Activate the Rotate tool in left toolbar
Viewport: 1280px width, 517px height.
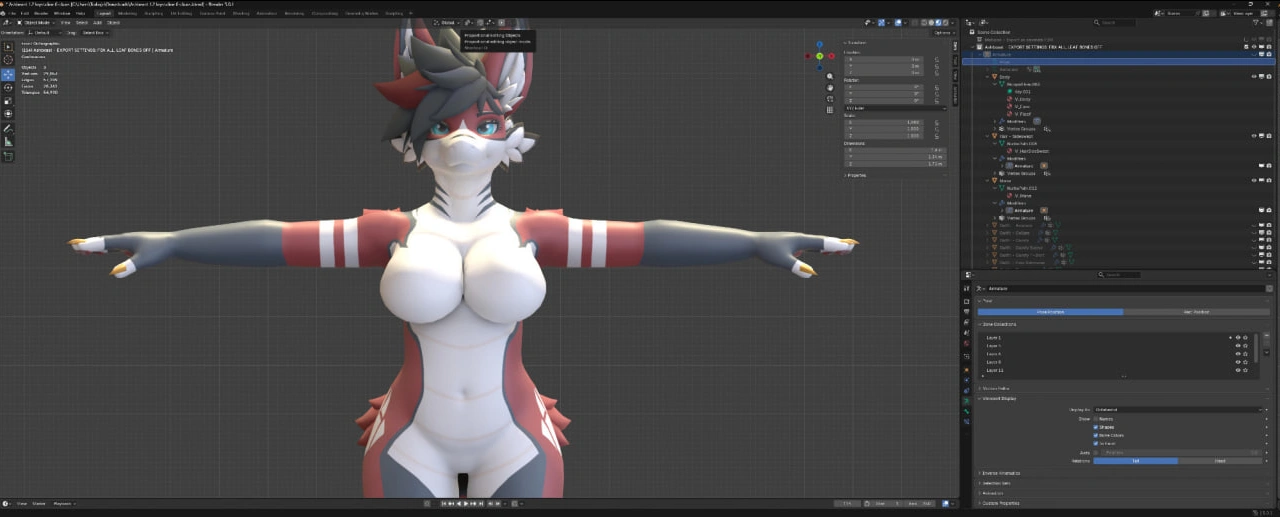(8, 88)
